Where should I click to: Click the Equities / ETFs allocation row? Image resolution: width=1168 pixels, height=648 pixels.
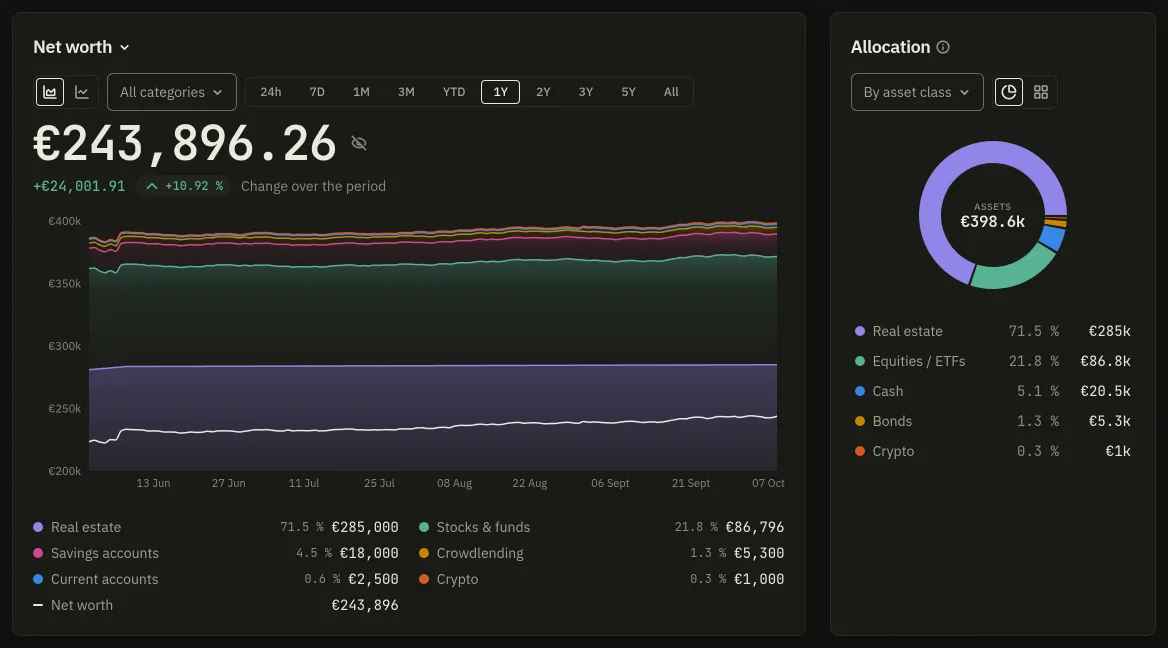(993, 361)
